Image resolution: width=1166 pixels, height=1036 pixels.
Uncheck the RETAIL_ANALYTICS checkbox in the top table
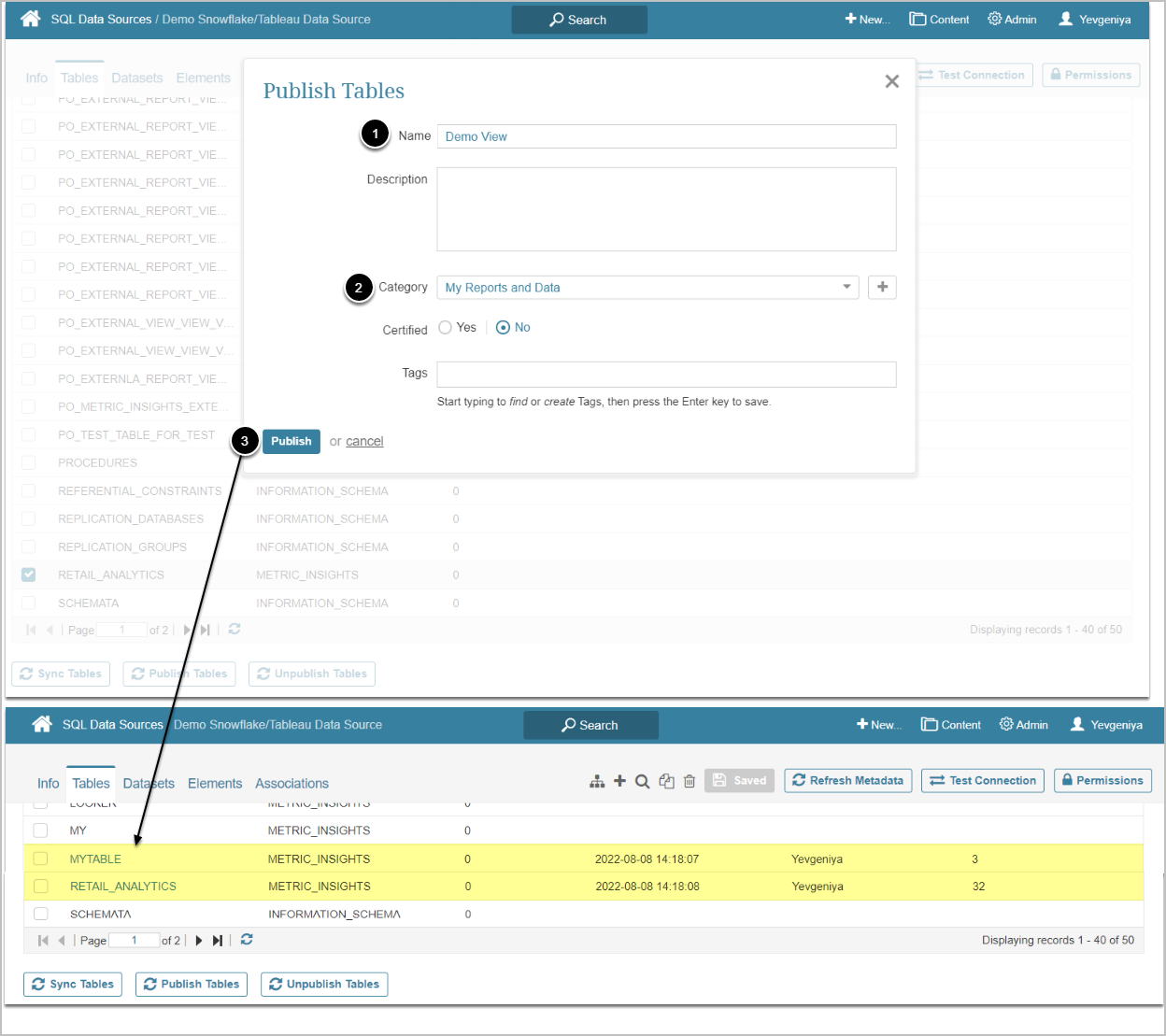pyautogui.click(x=29, y=575)
